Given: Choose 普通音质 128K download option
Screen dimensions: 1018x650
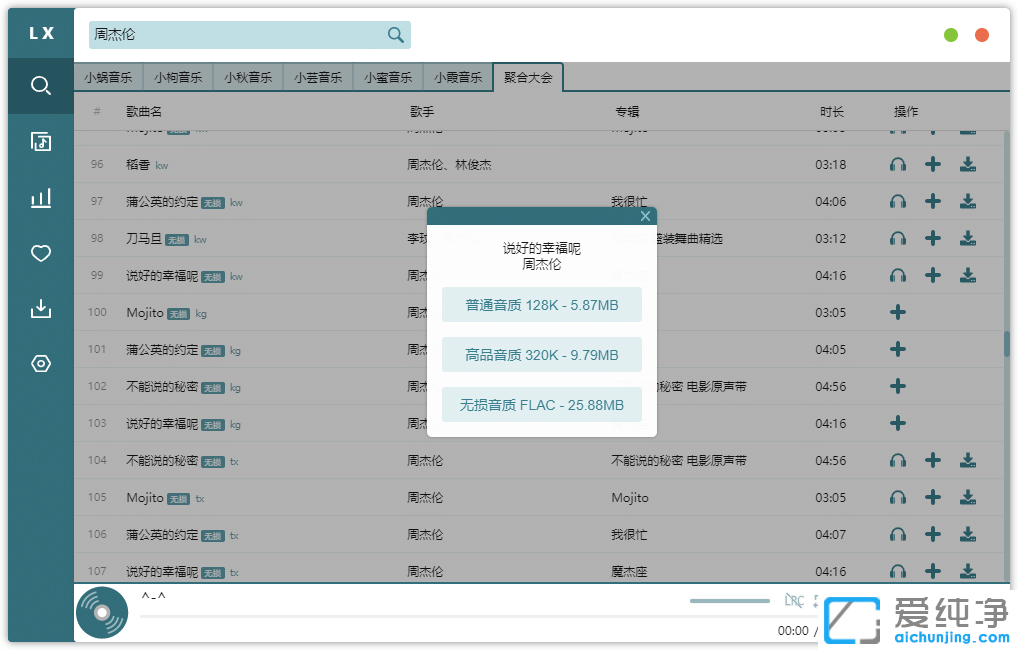Looking at the screenshot, I should coord(542,305).
